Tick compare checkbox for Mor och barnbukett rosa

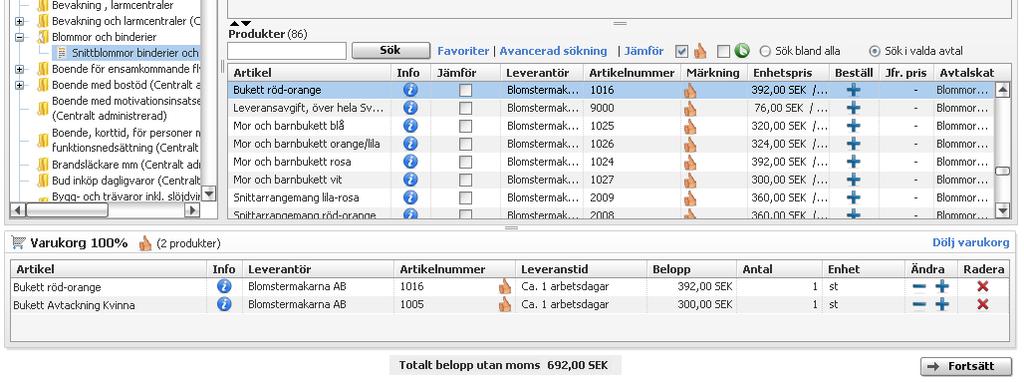pyautogui.click(x=465, y=162)
